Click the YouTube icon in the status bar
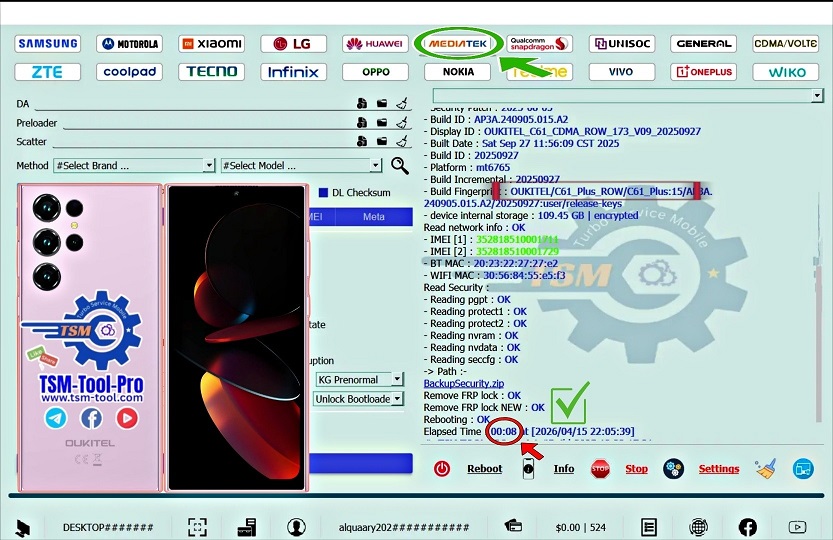The width and height of the screenshot is (833, 540). click(797, 526)
